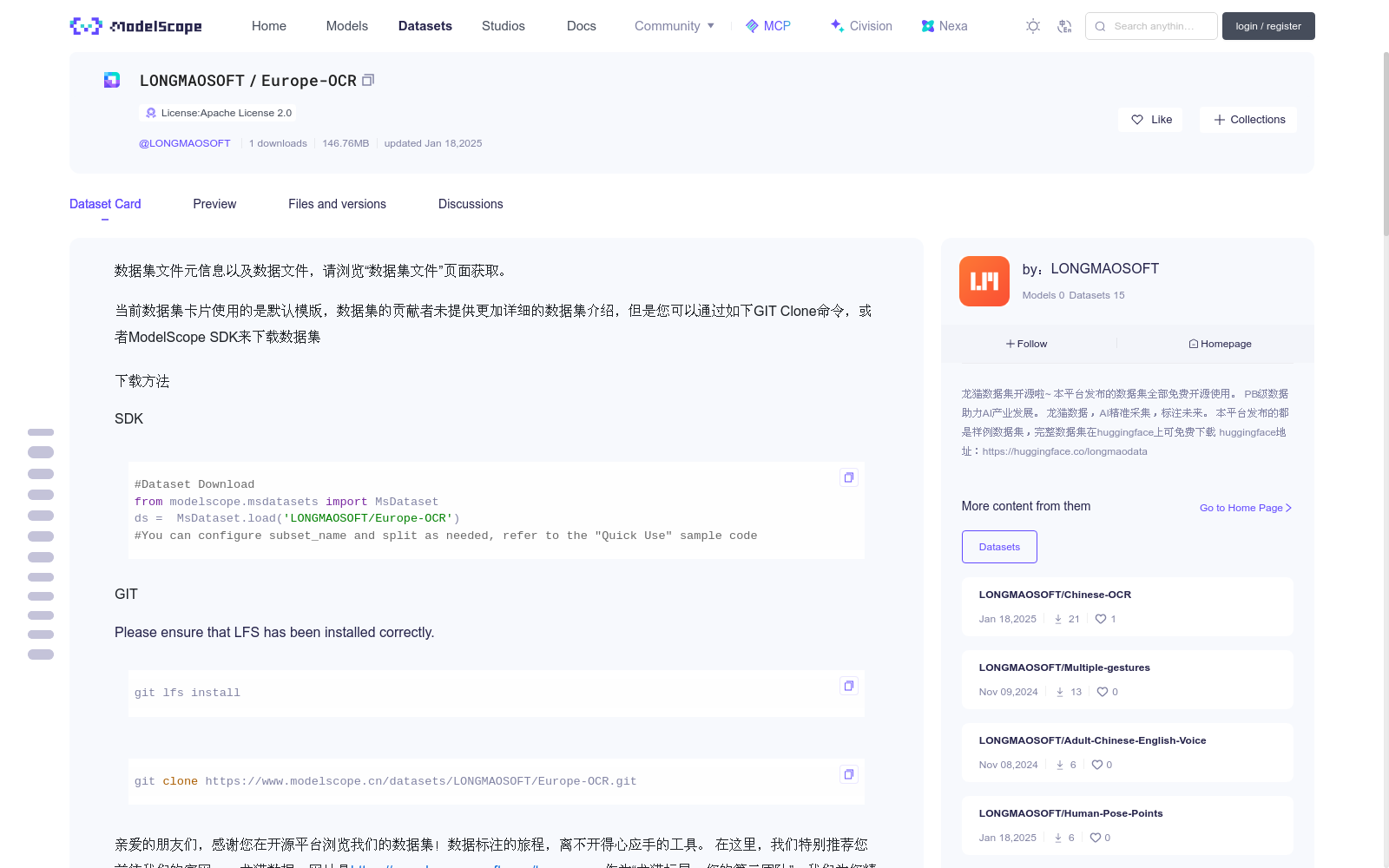The image size is (1389, 868).
Task: Click the plus icon in Collections button
Action: 1220,120
